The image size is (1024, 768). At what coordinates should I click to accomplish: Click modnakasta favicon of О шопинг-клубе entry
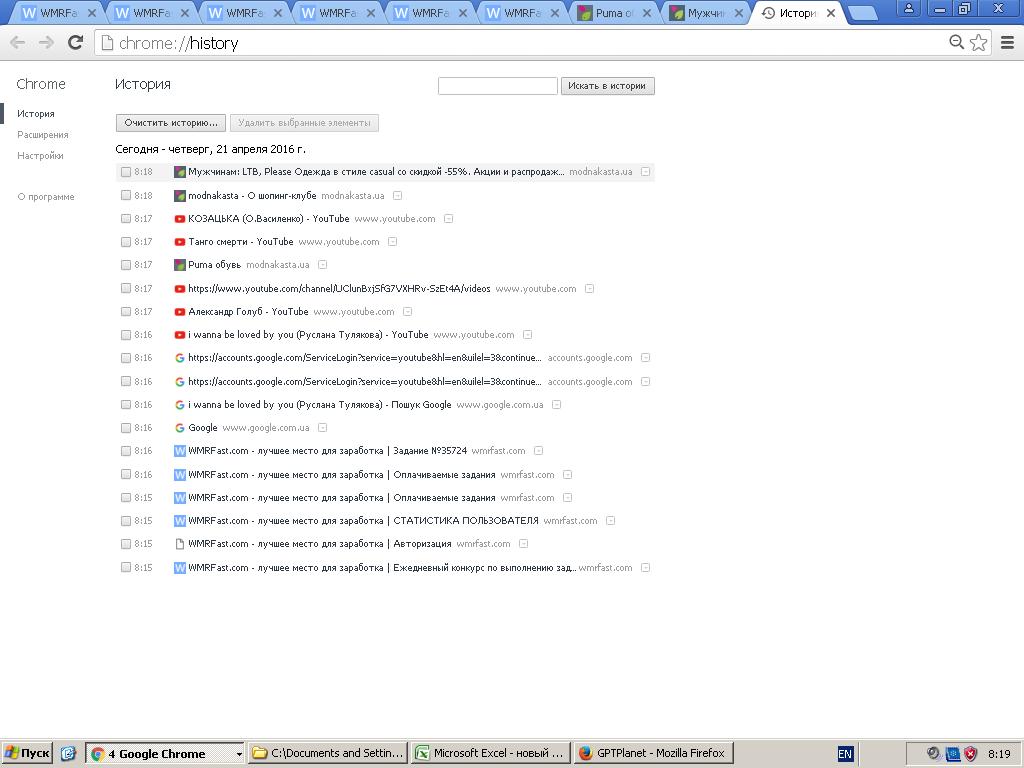coord(180,195)
